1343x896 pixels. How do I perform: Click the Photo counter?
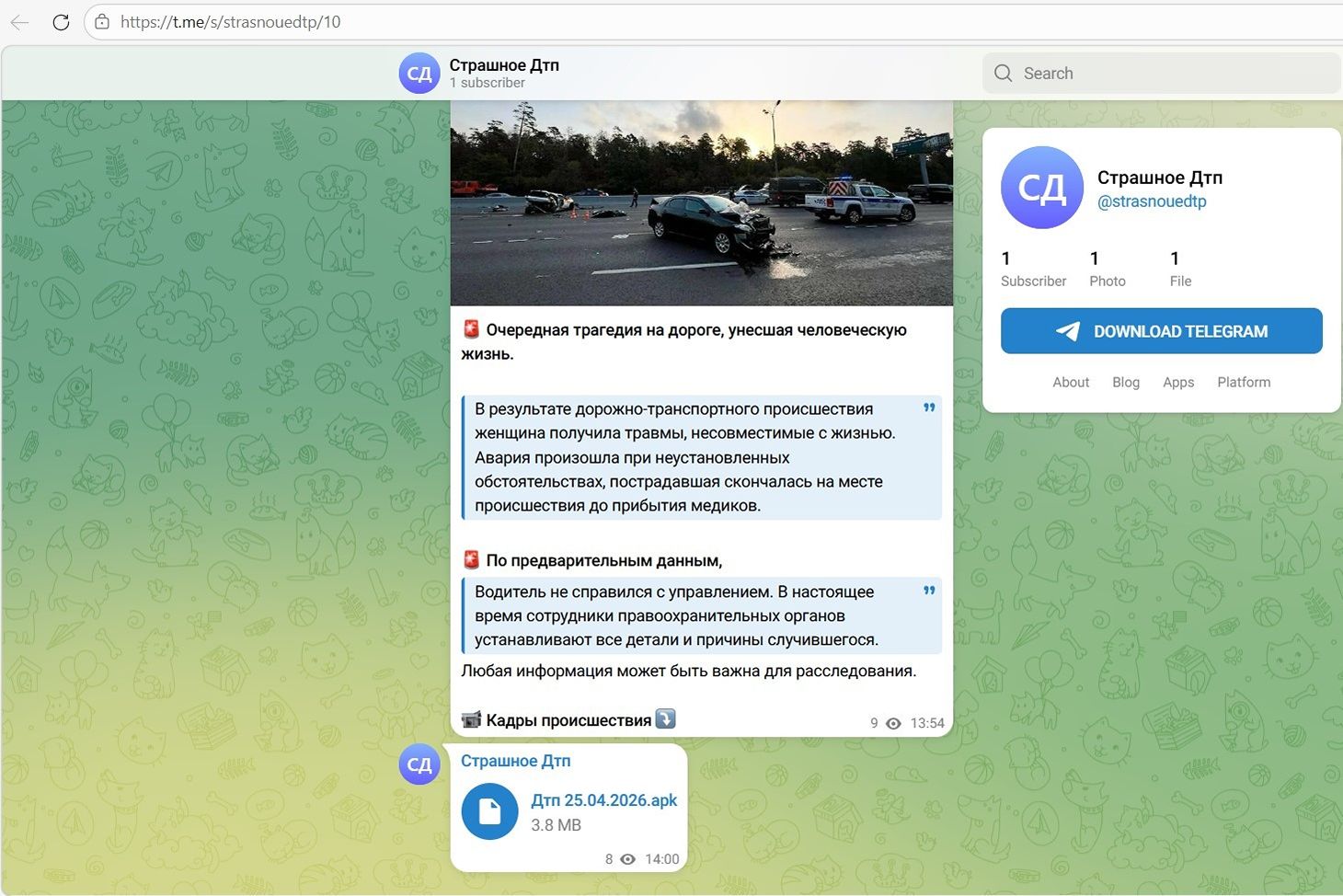1108,269
